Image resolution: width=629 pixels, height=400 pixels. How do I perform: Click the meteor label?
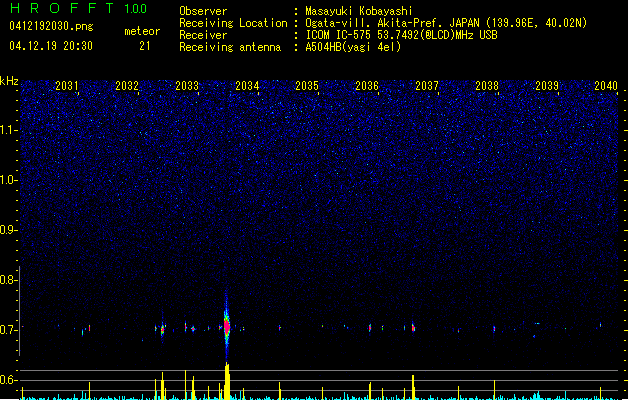(142, 31)
